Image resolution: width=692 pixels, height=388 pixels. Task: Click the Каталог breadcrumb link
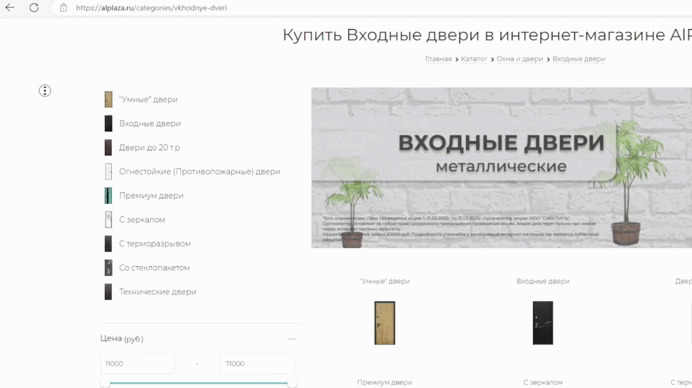(x=474, y=59)
